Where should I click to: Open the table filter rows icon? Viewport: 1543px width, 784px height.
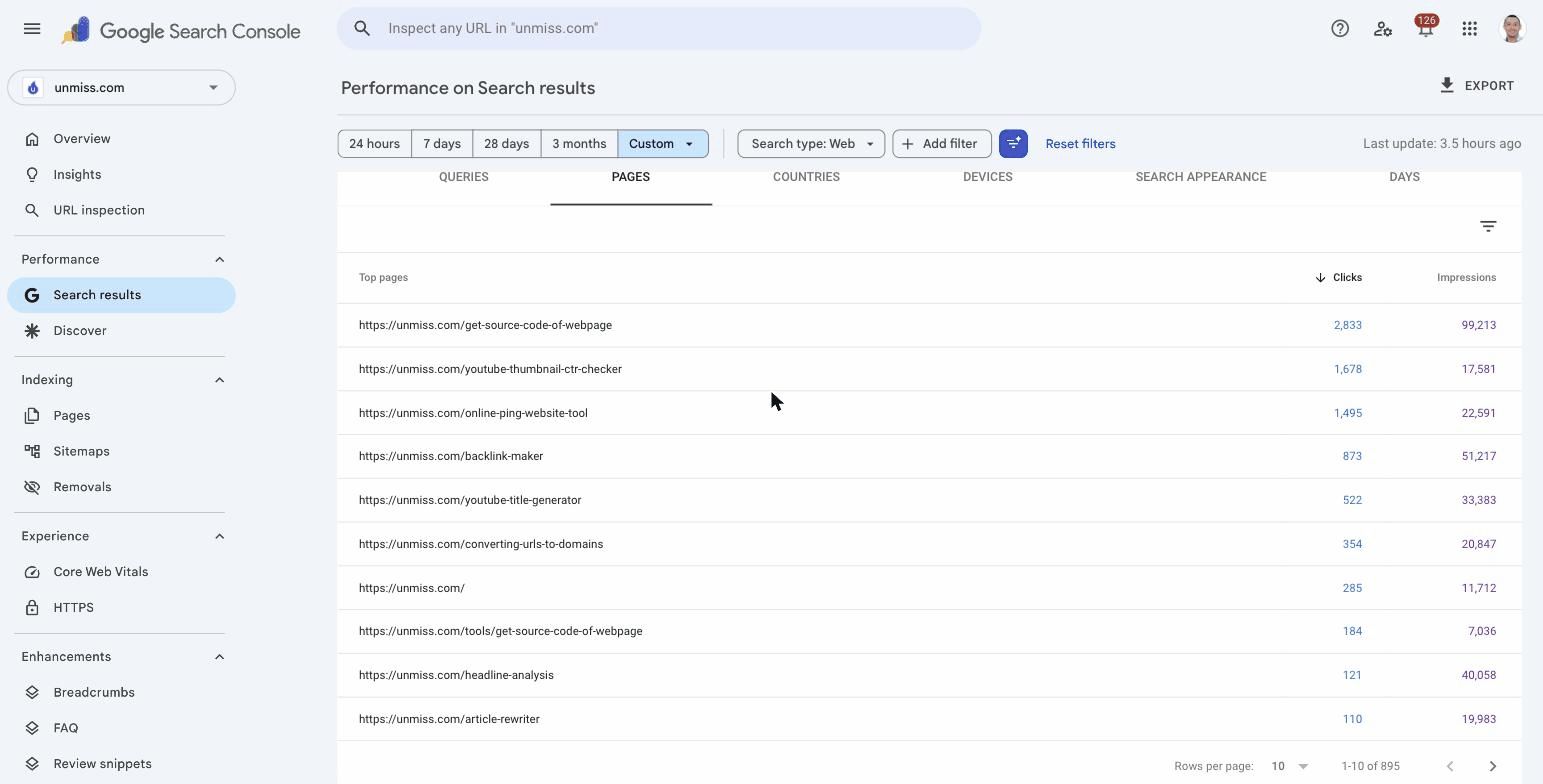pos(1488,227)
